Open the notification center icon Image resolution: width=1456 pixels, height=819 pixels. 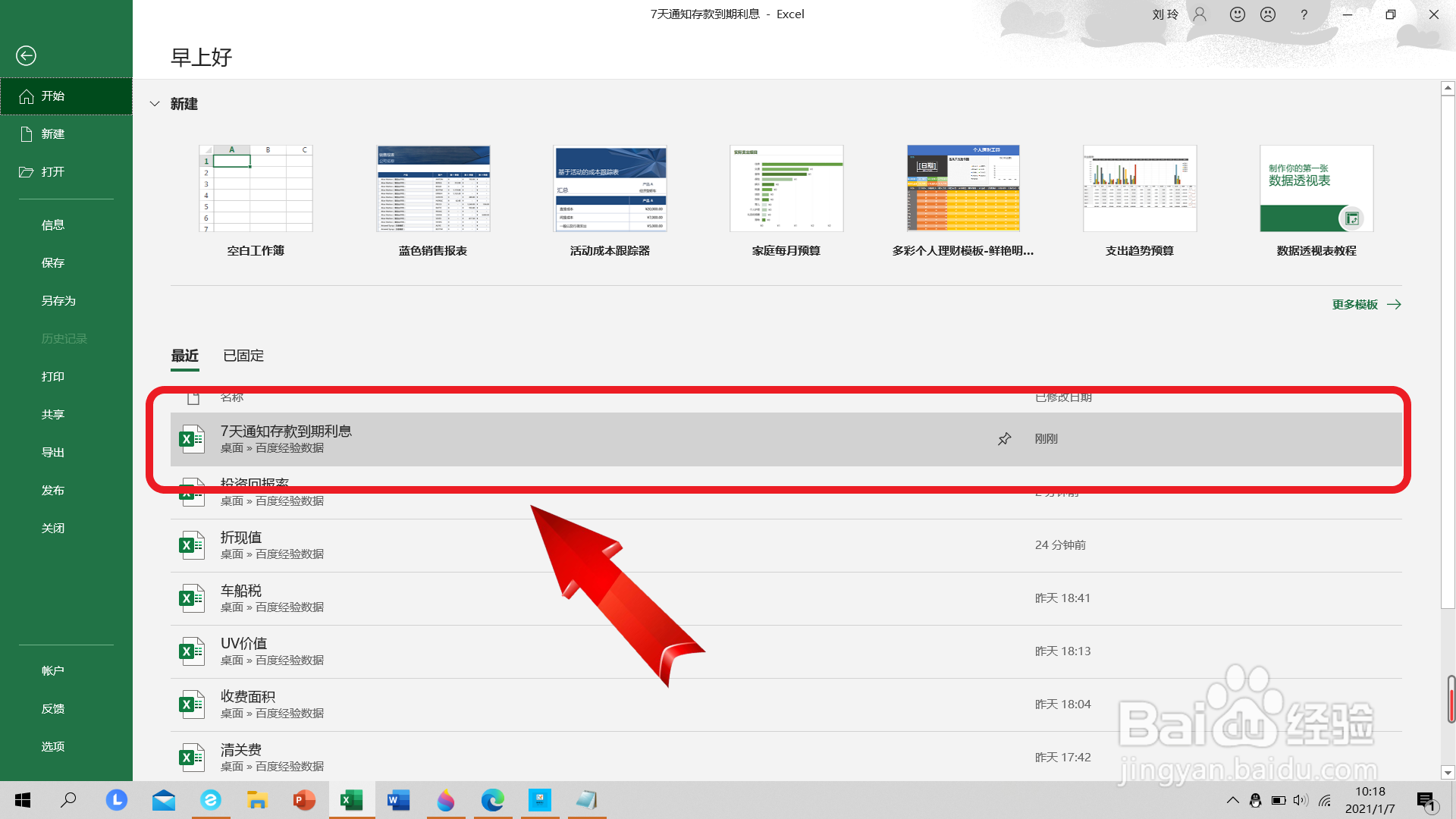[1426, 801]
